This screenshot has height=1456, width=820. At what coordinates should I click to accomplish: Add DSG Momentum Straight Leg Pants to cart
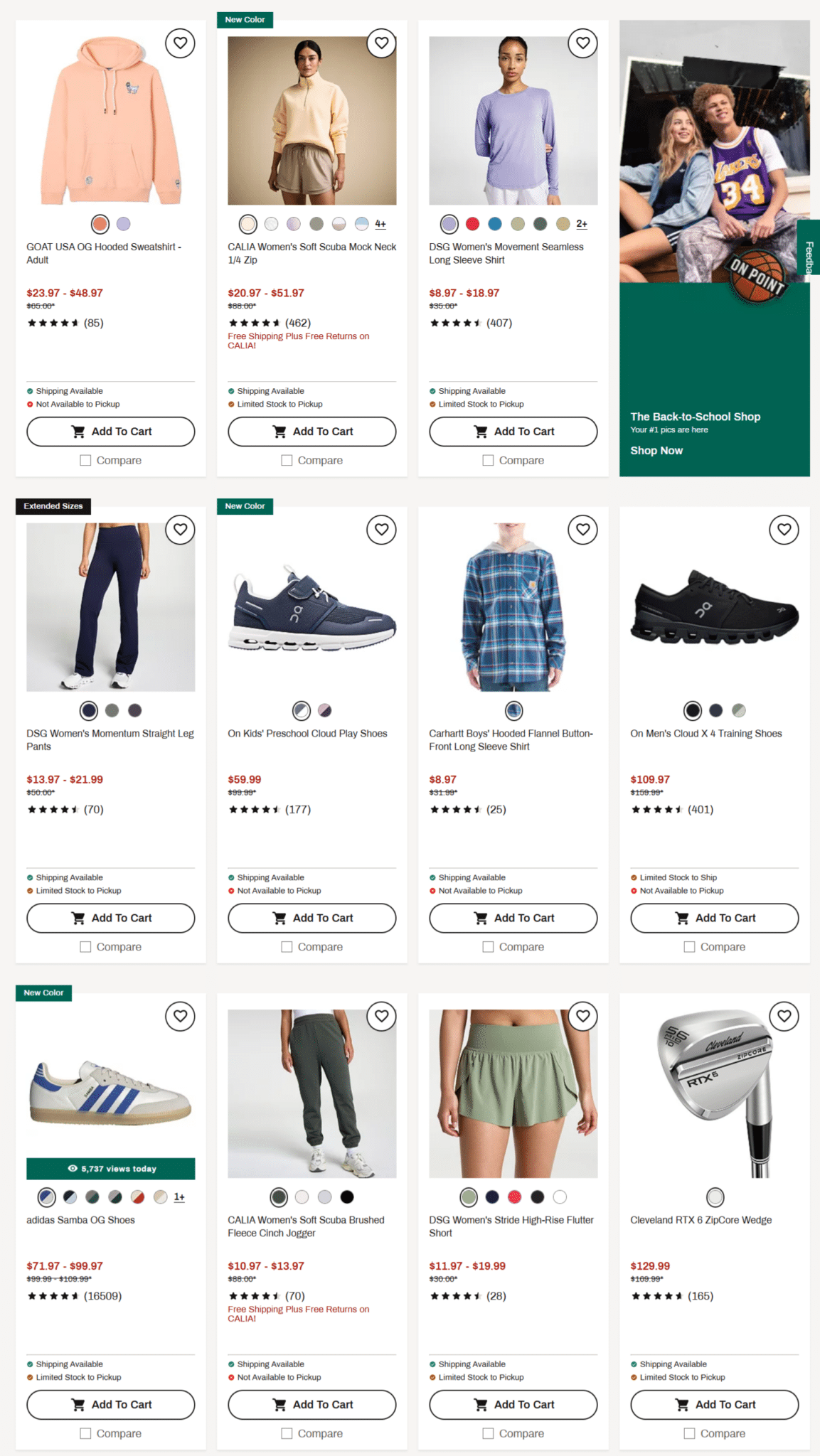(111, 918)
